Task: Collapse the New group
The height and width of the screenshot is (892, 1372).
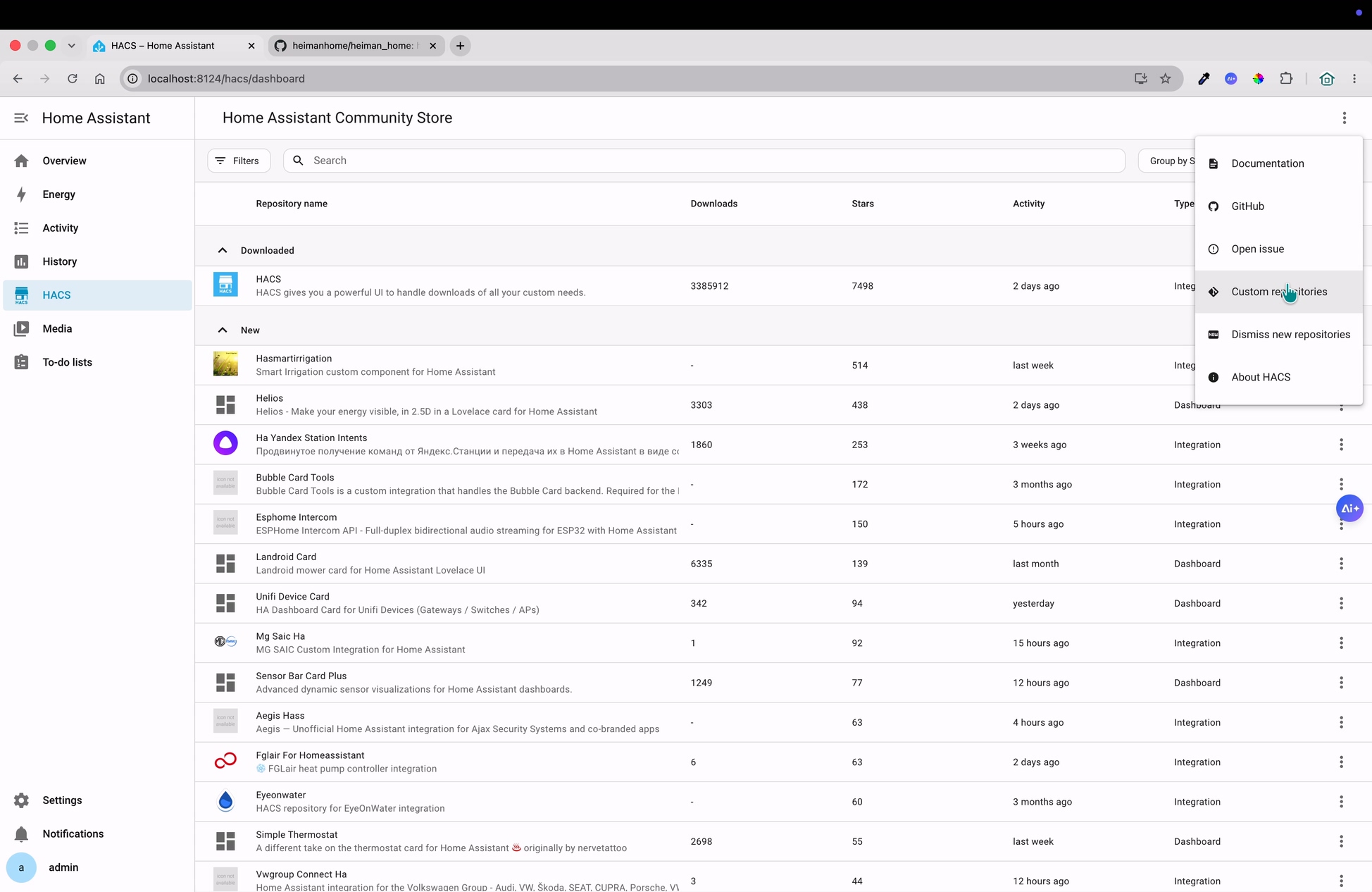Action: [223, 330]
